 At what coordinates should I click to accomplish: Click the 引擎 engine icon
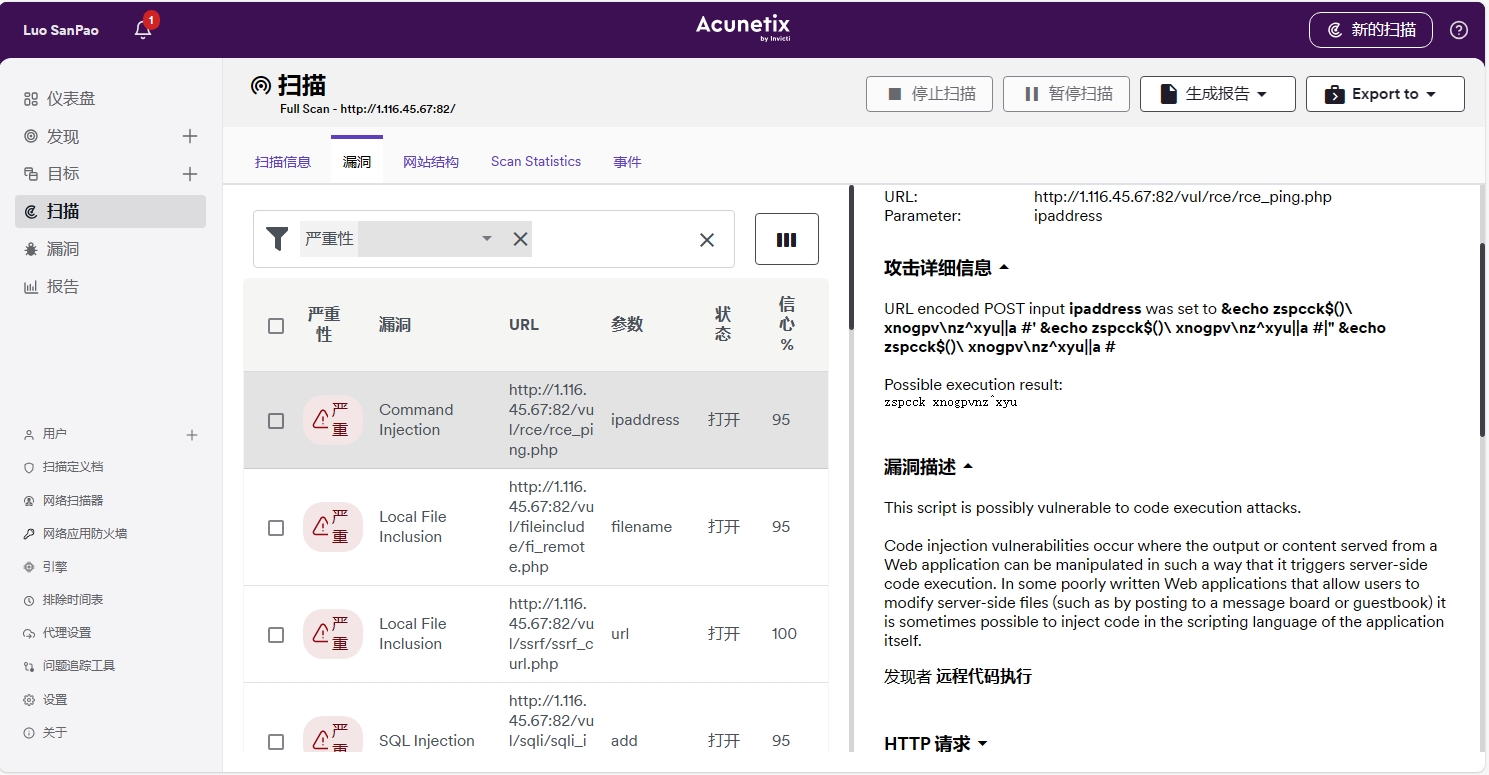29,567
